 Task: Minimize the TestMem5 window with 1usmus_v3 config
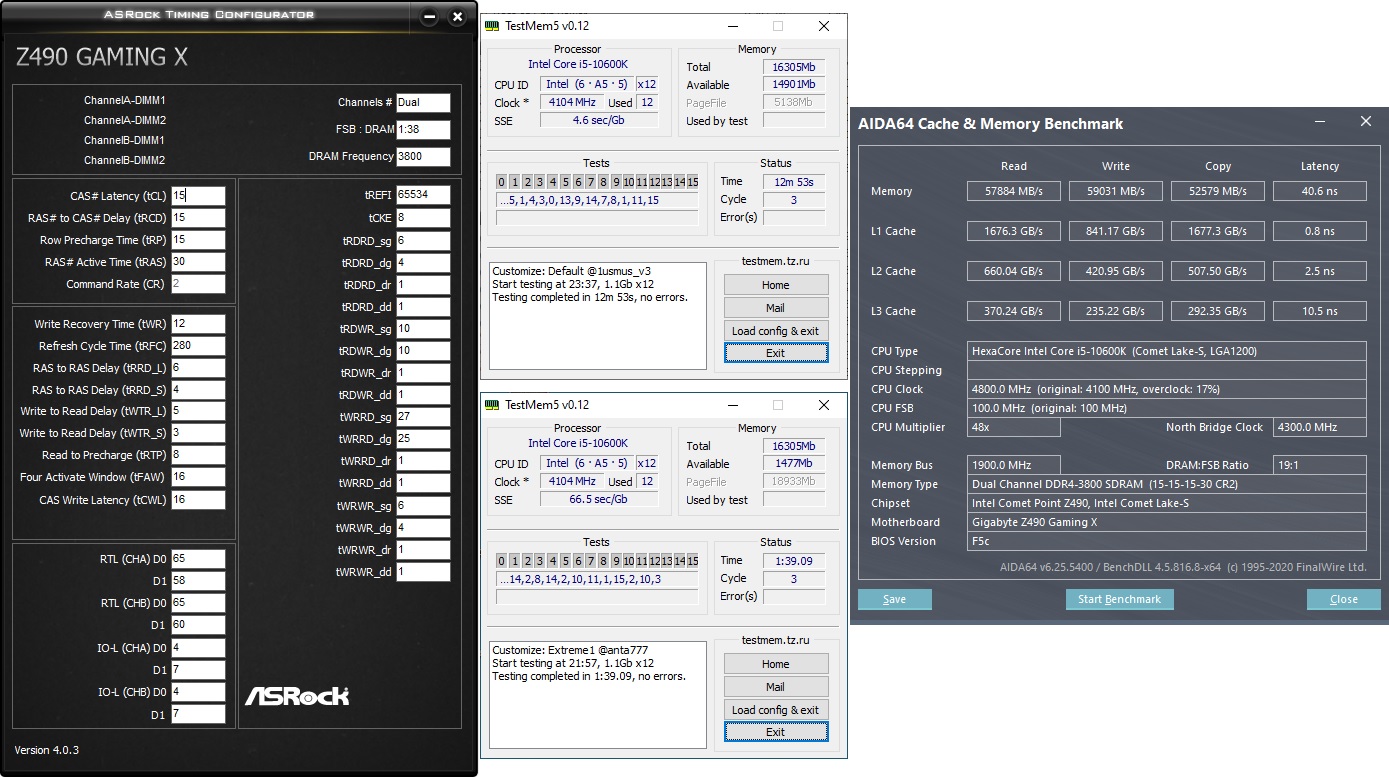tap(732, 26)
